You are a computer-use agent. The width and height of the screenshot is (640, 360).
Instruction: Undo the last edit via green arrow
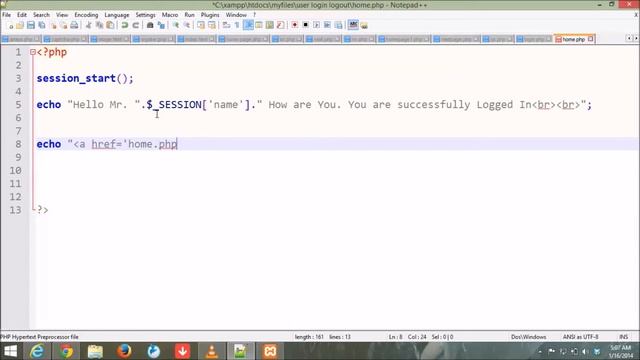(124, 25)
